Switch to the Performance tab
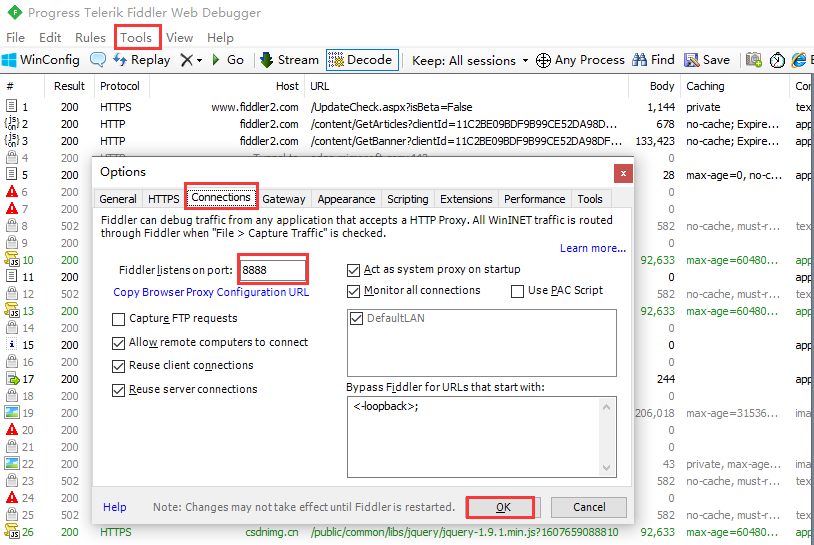 535,199
